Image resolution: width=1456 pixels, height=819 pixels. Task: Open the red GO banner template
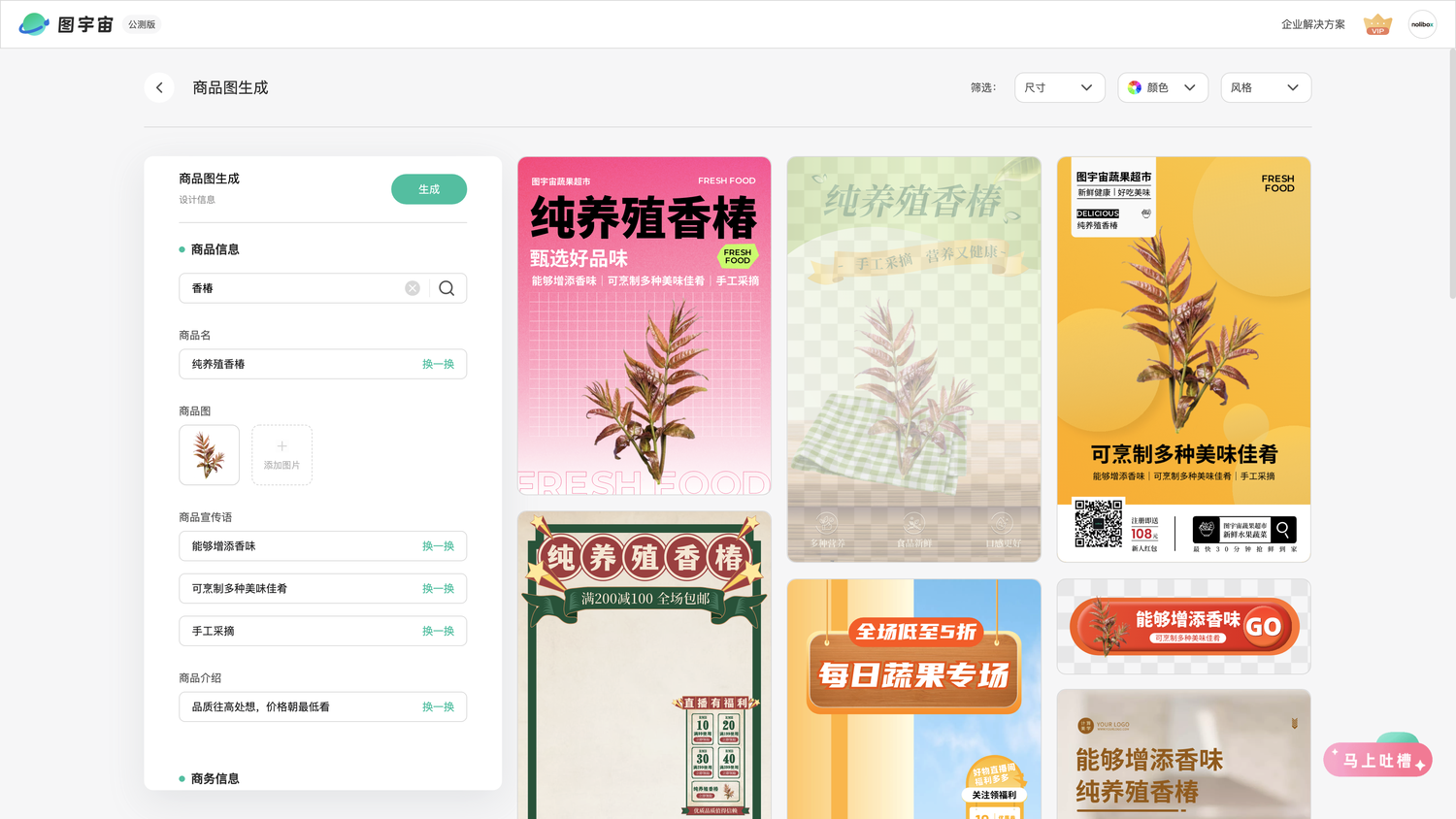pos(1184,627)
